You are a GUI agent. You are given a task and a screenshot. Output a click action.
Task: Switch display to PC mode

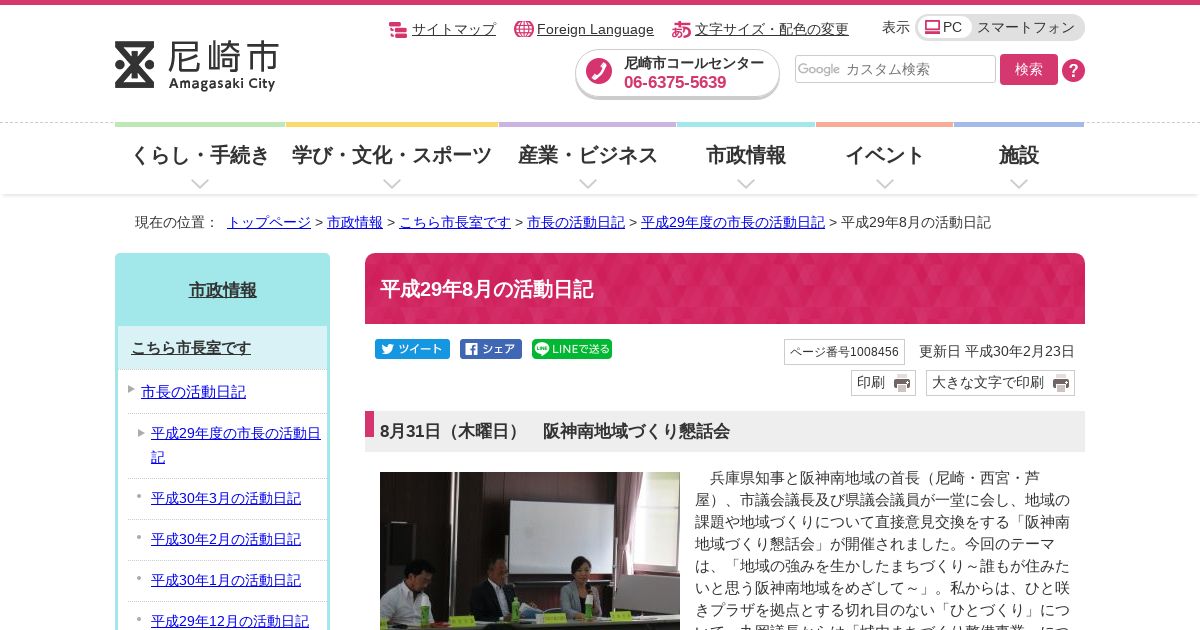[944, 27]
